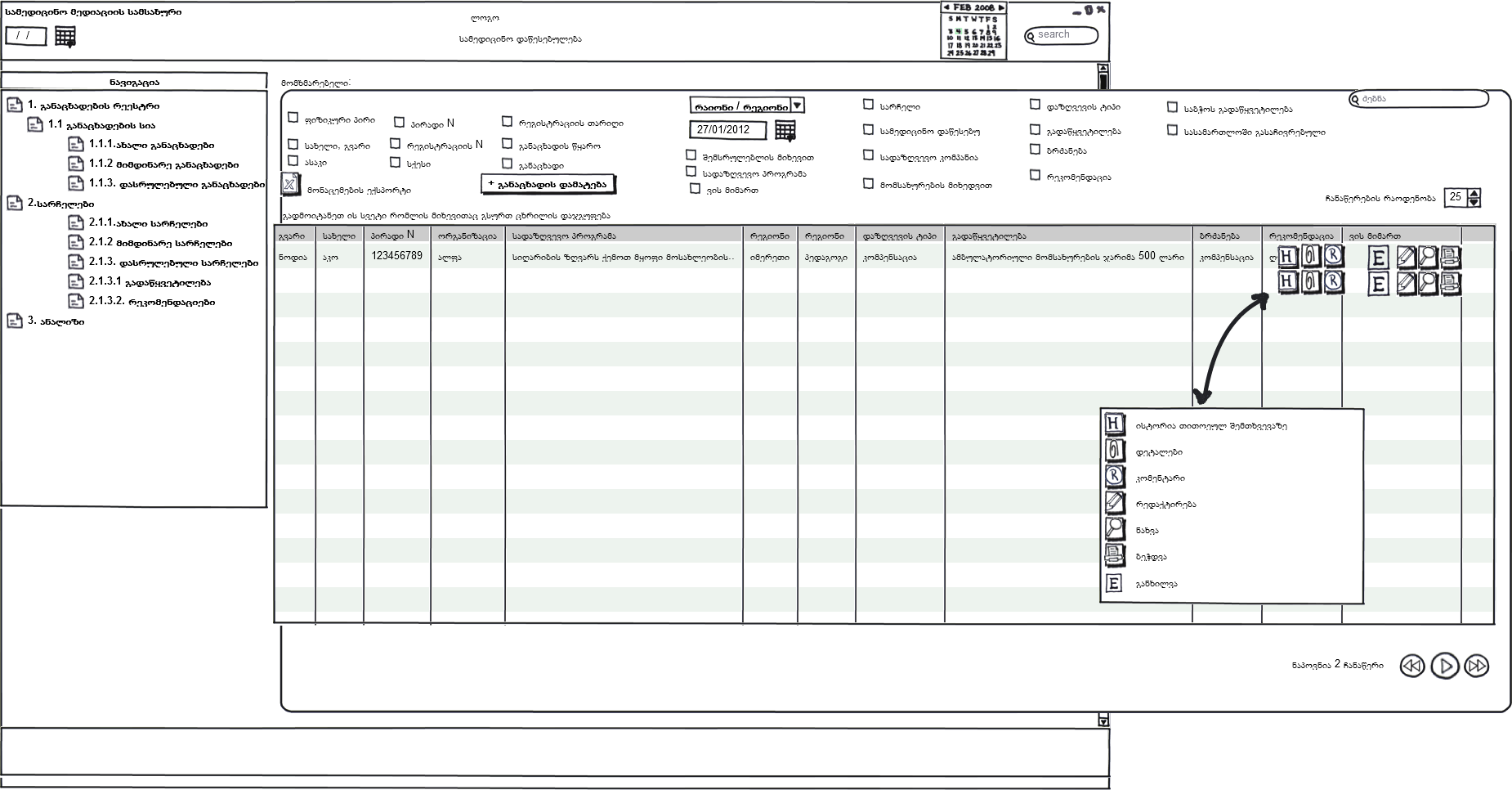1512x790 pixels.
Task: Click the პირადი N column header
Action: tap(392, 236)
